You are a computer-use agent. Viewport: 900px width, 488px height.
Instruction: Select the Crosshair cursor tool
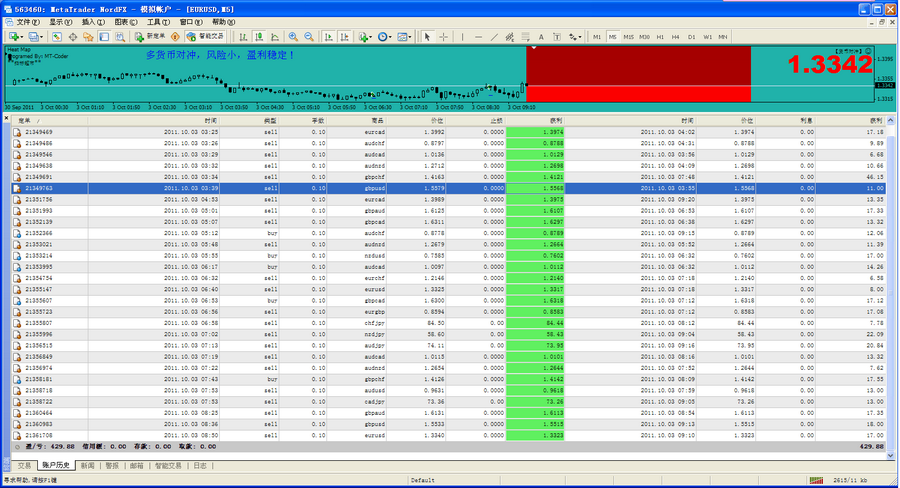point(444,37)
